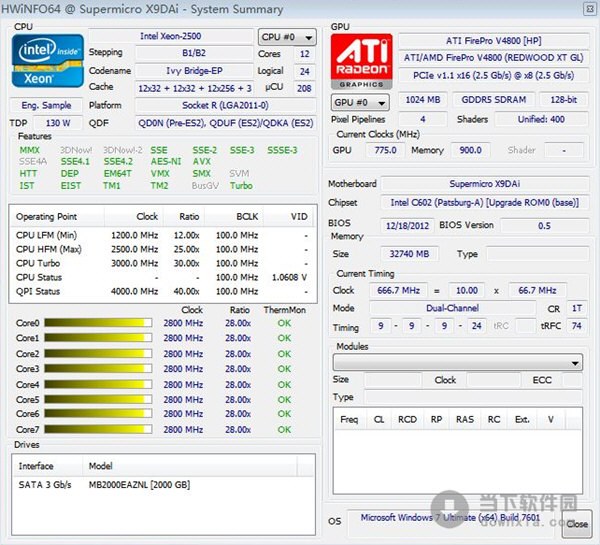Click the CPU Turbo row

click(x=161, y=263)
